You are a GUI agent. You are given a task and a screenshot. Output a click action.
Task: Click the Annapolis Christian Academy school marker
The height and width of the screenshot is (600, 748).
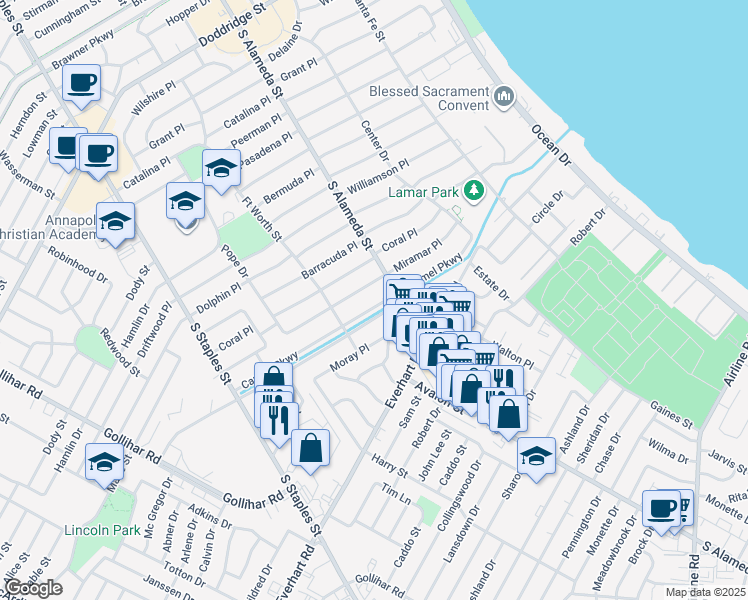tap(116, 221)
